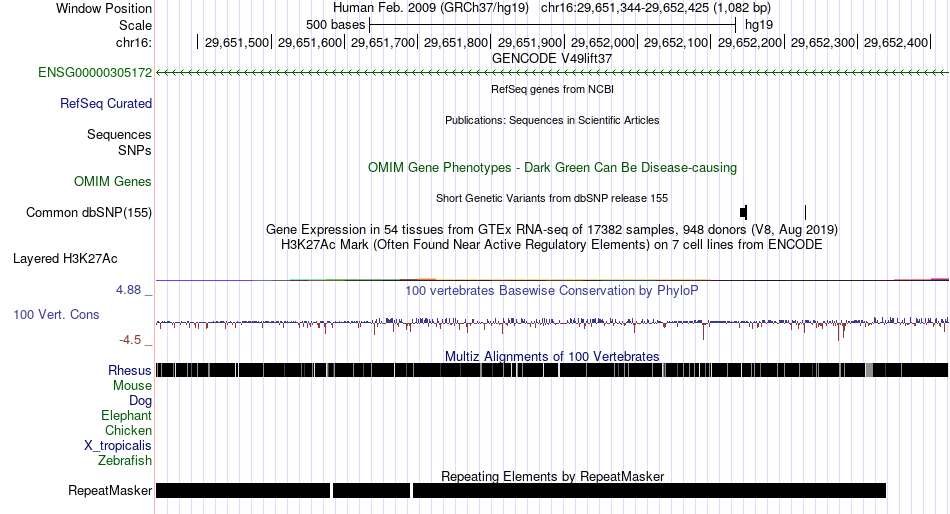Click the Publications Sequences in Scientific Articles title
950x514 pixels.
pos(552,120)
